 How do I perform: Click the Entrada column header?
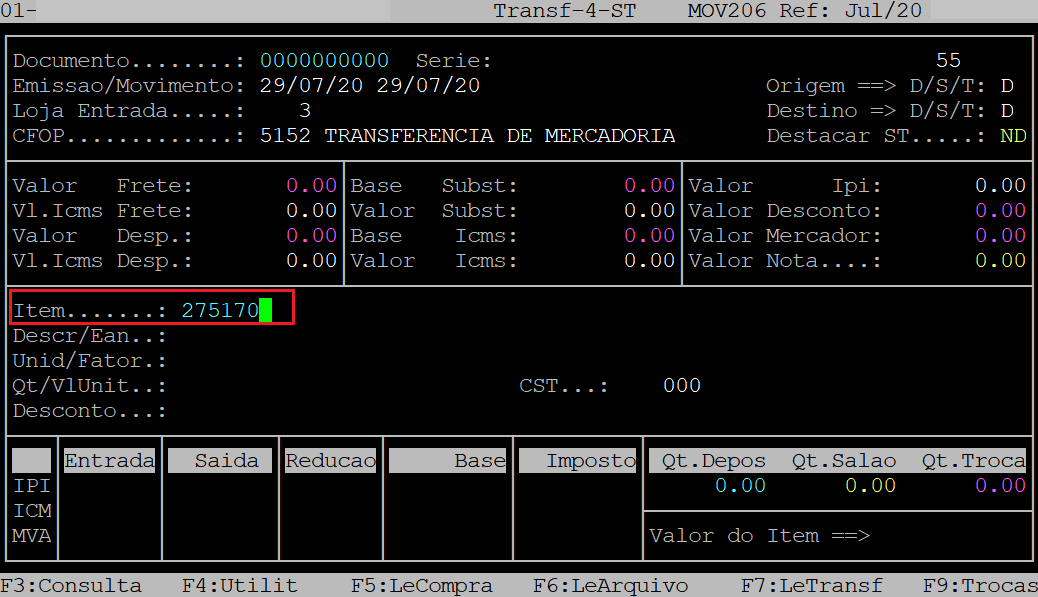(109, 461)
